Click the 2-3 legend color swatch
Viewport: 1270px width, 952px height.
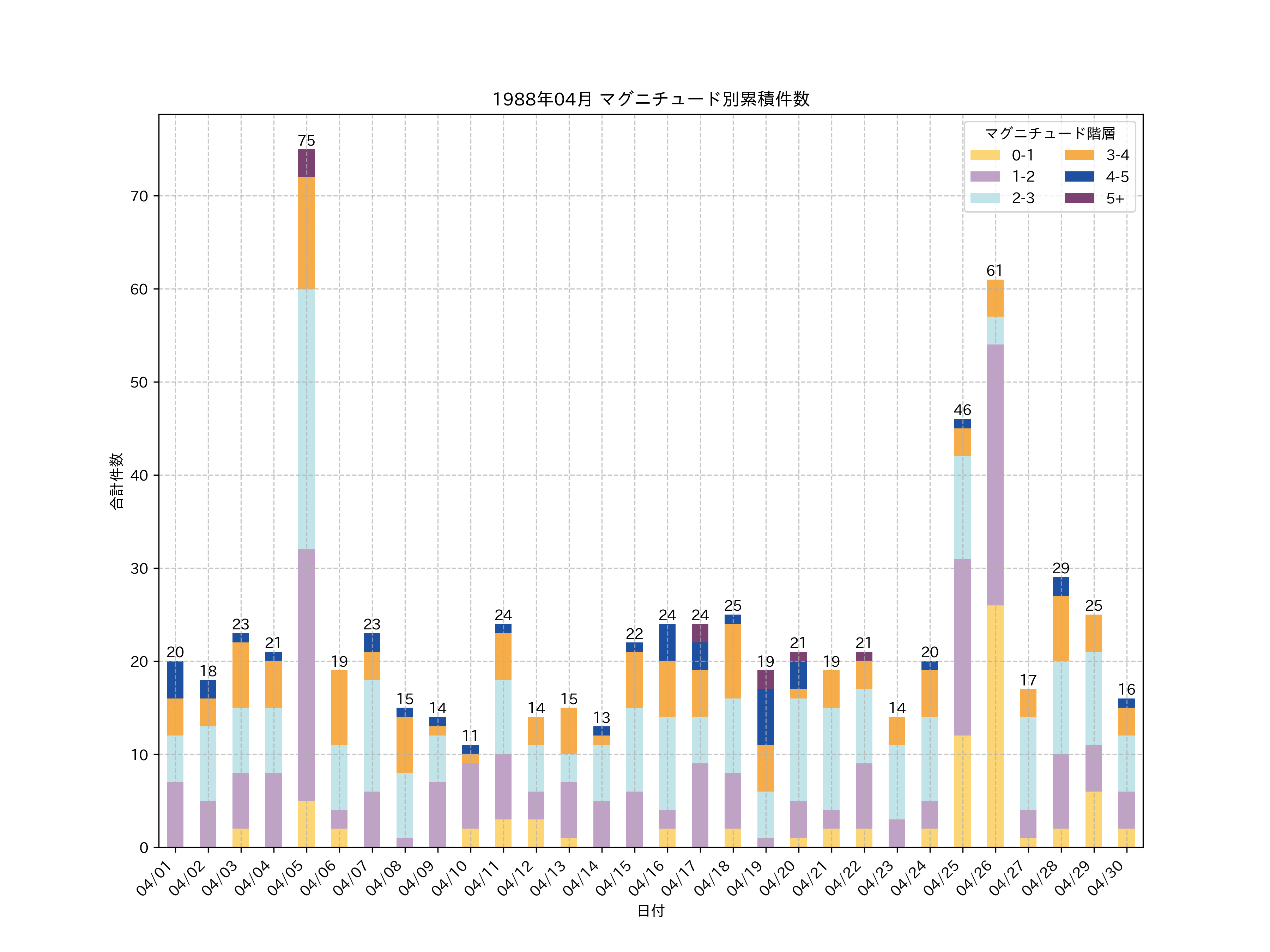[985, 198]
